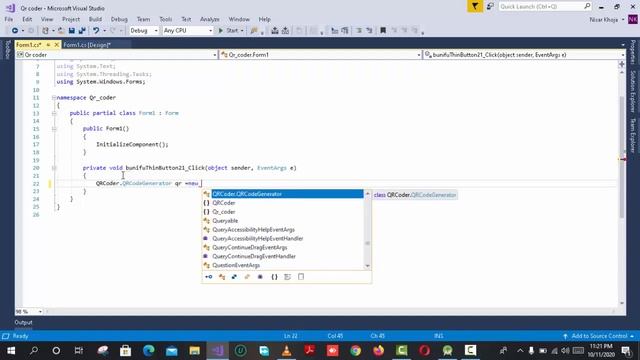Screen dimensions: 640x360
Task: Select QRCoder.QRCodeGenerator in IntelliSense list
Action: coord(283,194)
